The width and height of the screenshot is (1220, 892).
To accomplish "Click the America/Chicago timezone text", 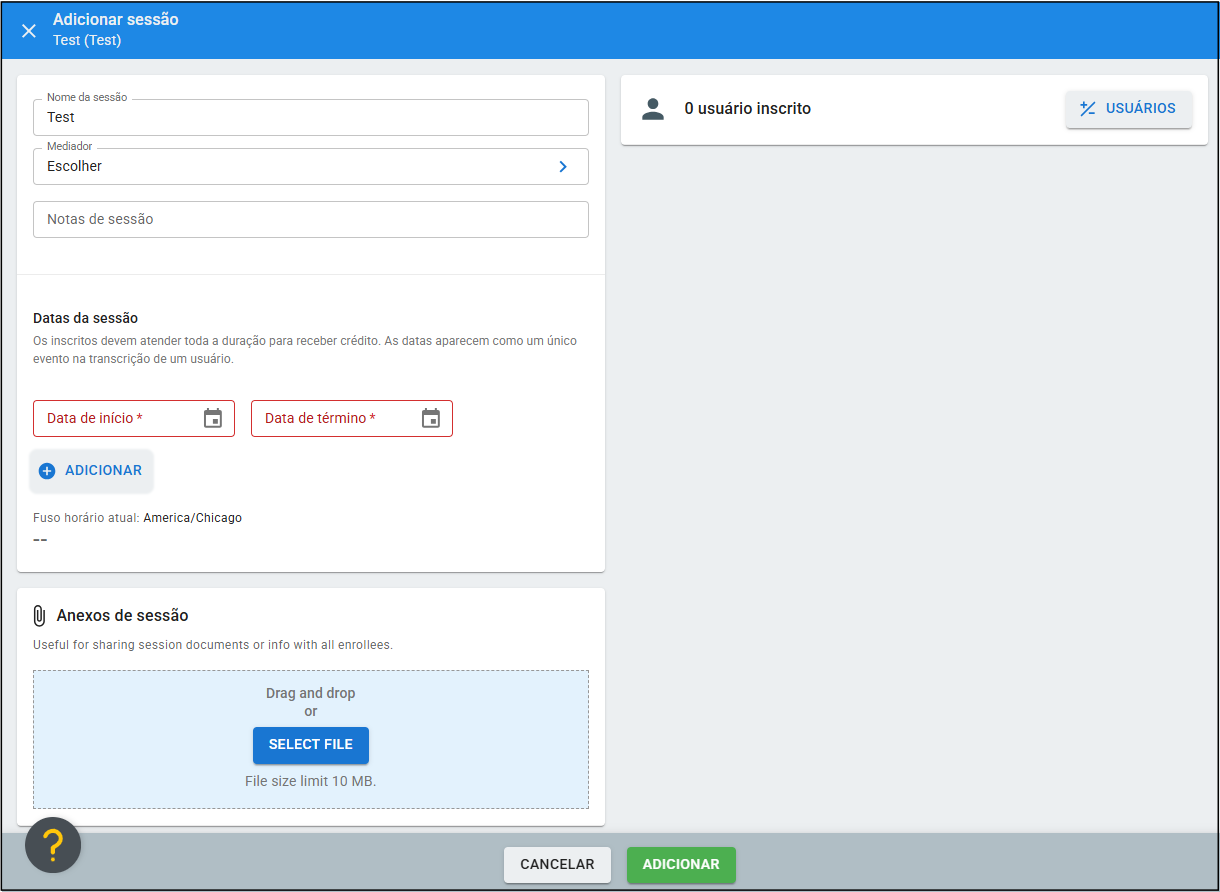I will [x=192, y=518].
